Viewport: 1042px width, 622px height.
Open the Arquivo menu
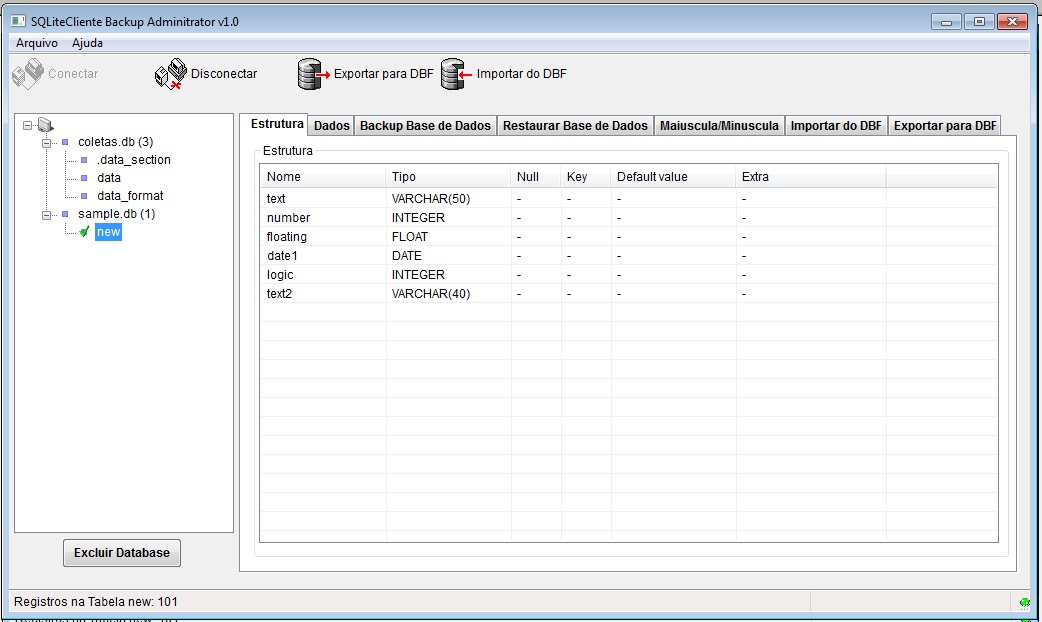(x=37, y=43)
